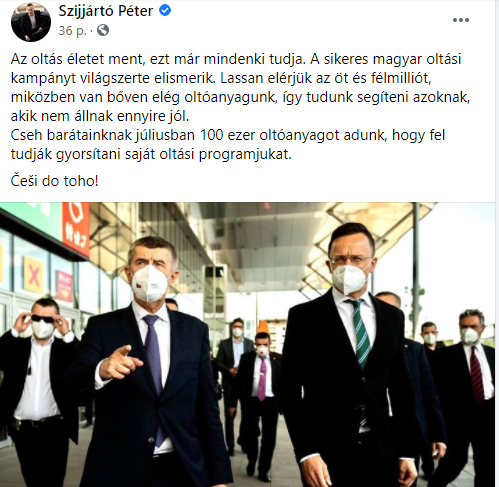Click the text 'akik nem állnak ennyire jól.'
This screenshot has height=487, width=499.
tap(100, 116)
